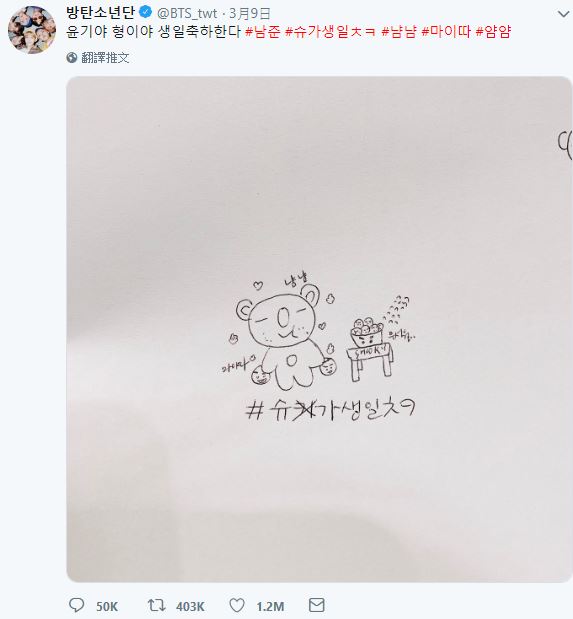Click the 翻譯推文 translate tweet link
Viewport: 573px width, 619px height.
105,58
